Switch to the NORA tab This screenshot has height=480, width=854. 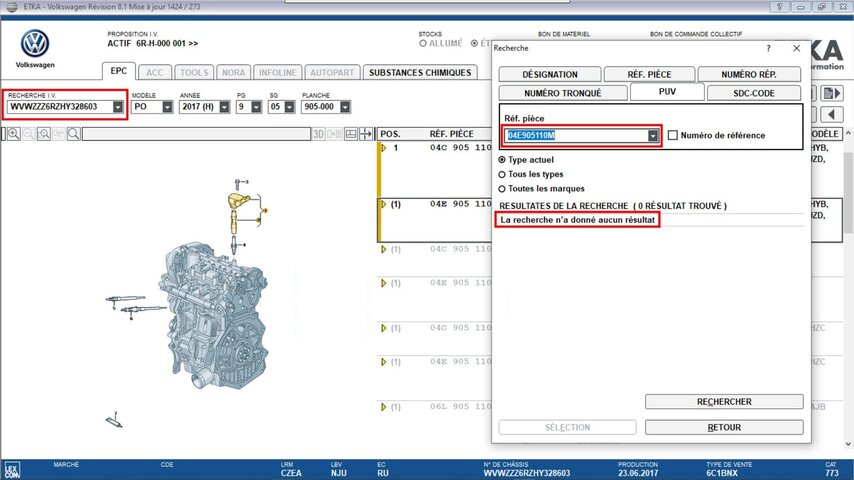[234, 72]
